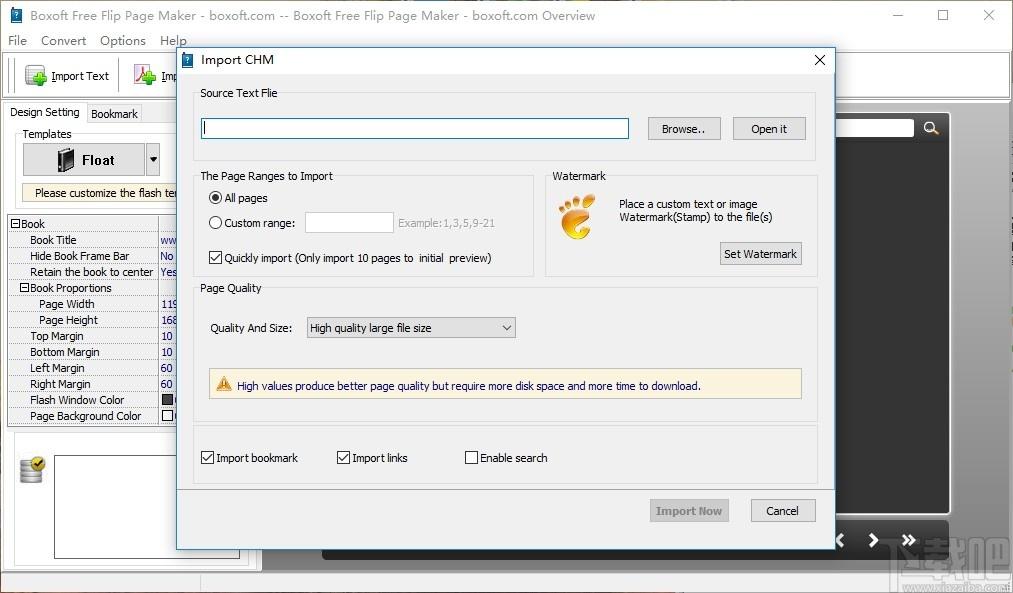
Task: Click the Flash Window Color swatch
Action: pos(167,400)
